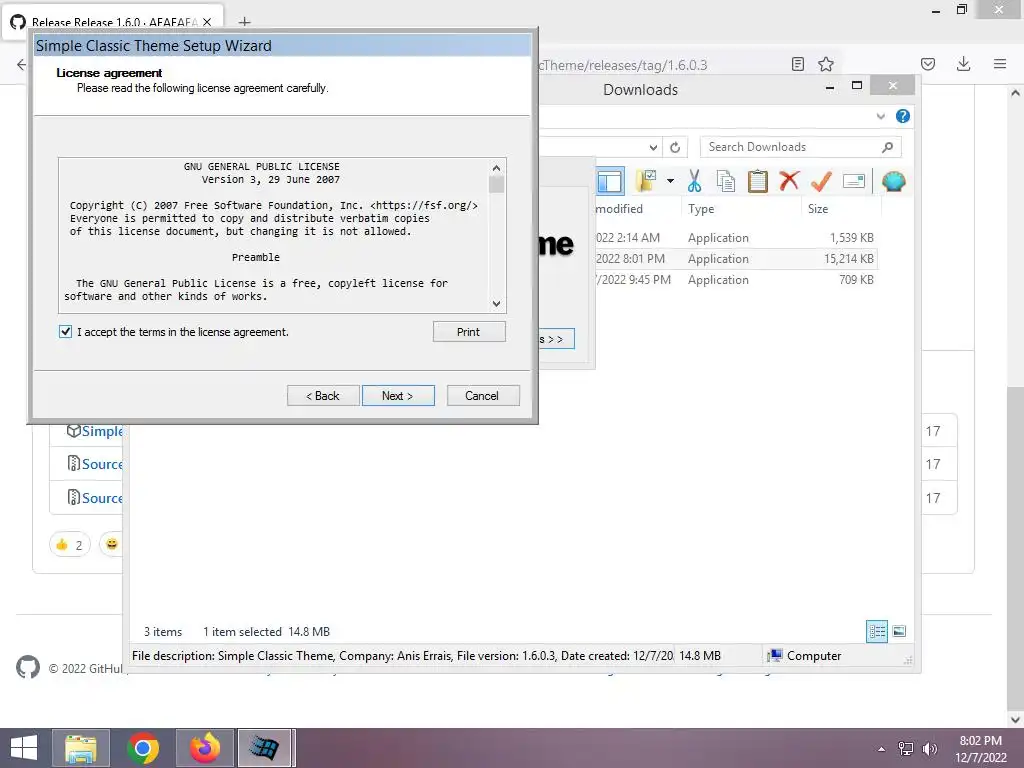Click the folder options icon in Downloads toolbar
Screen dimensions: 1024x768
[646, 181]
